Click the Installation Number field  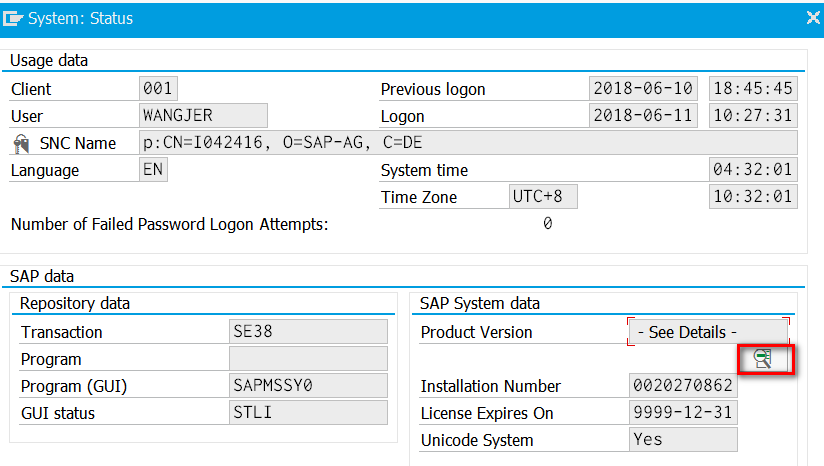point(683,386)
